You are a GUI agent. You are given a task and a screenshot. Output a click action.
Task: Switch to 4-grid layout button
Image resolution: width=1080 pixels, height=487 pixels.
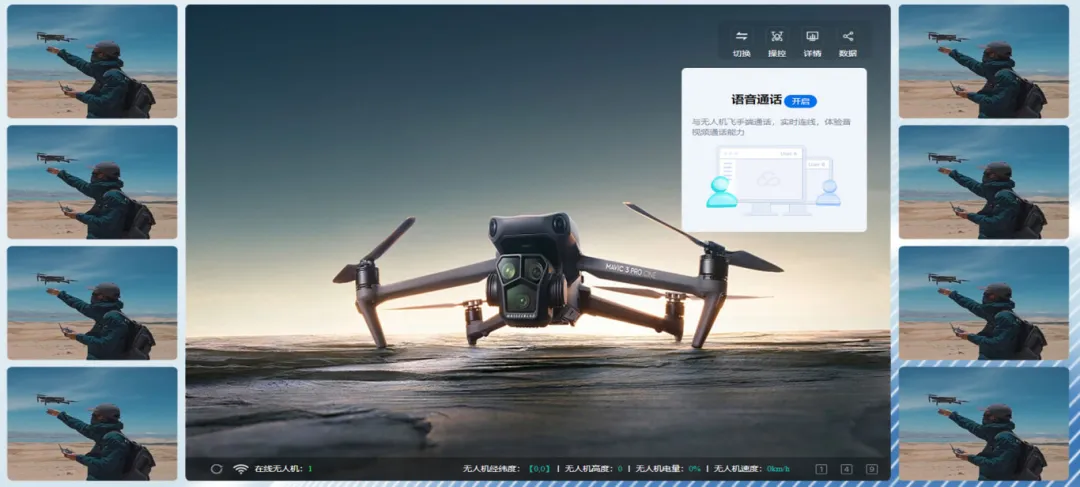846,469
